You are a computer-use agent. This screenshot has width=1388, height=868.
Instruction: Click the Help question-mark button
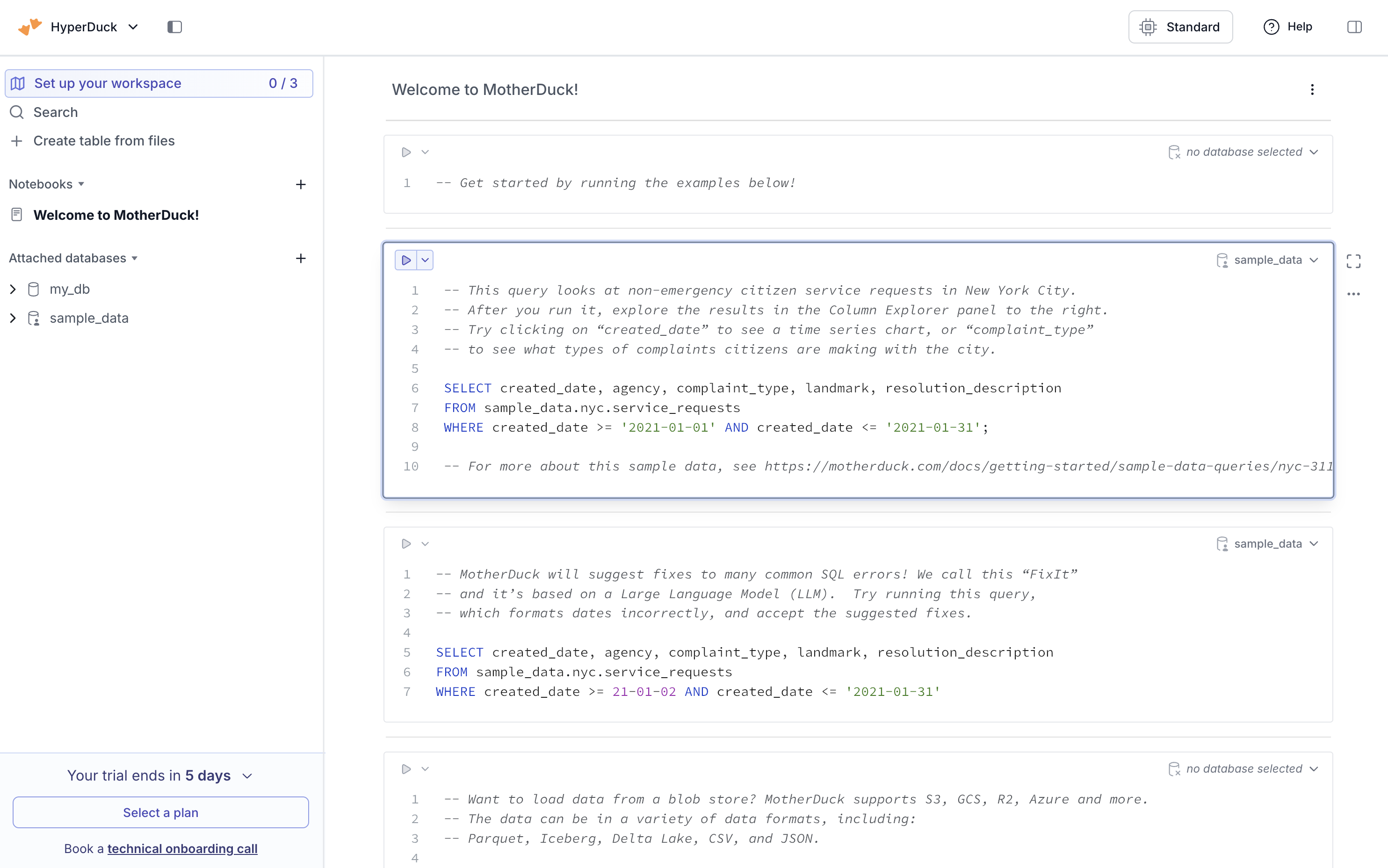(x=1287, y=27)
